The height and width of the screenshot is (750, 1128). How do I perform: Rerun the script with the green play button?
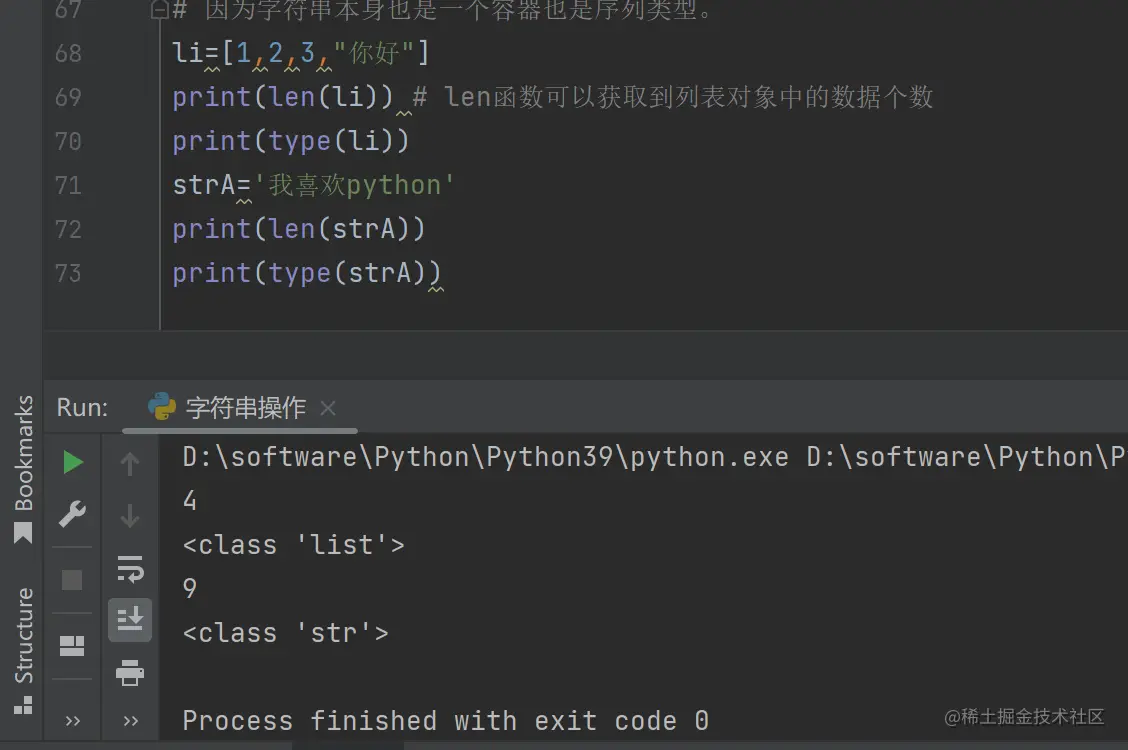coord(73,462)
